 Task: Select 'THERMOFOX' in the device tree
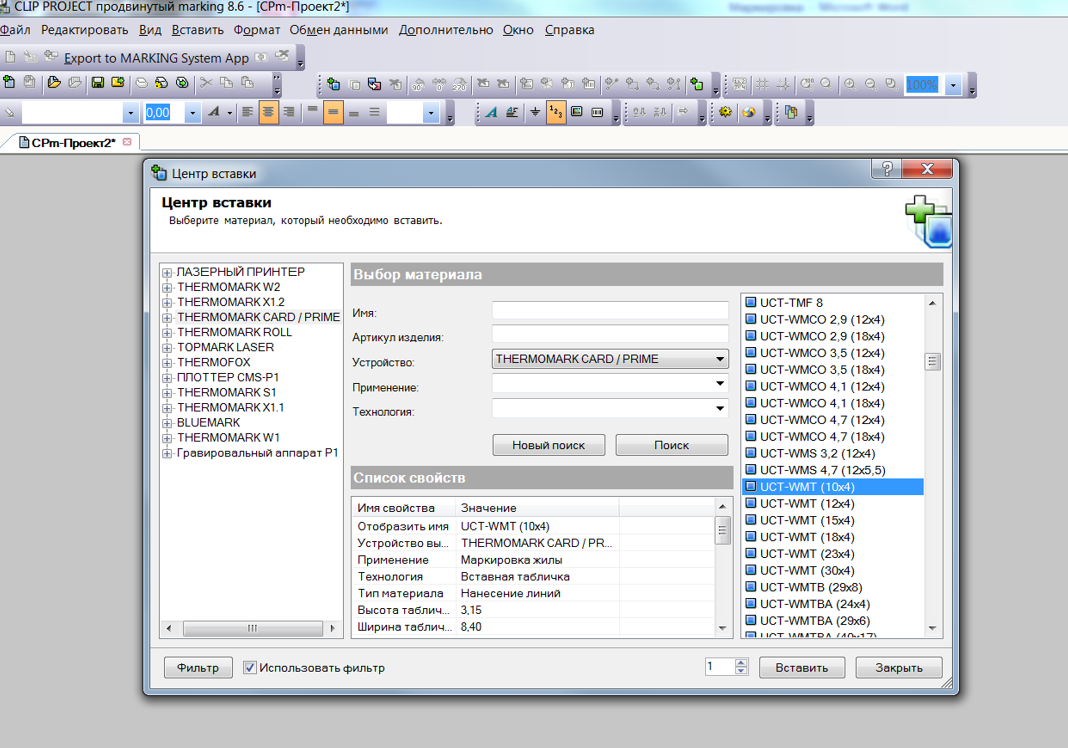tap(213, 362)
